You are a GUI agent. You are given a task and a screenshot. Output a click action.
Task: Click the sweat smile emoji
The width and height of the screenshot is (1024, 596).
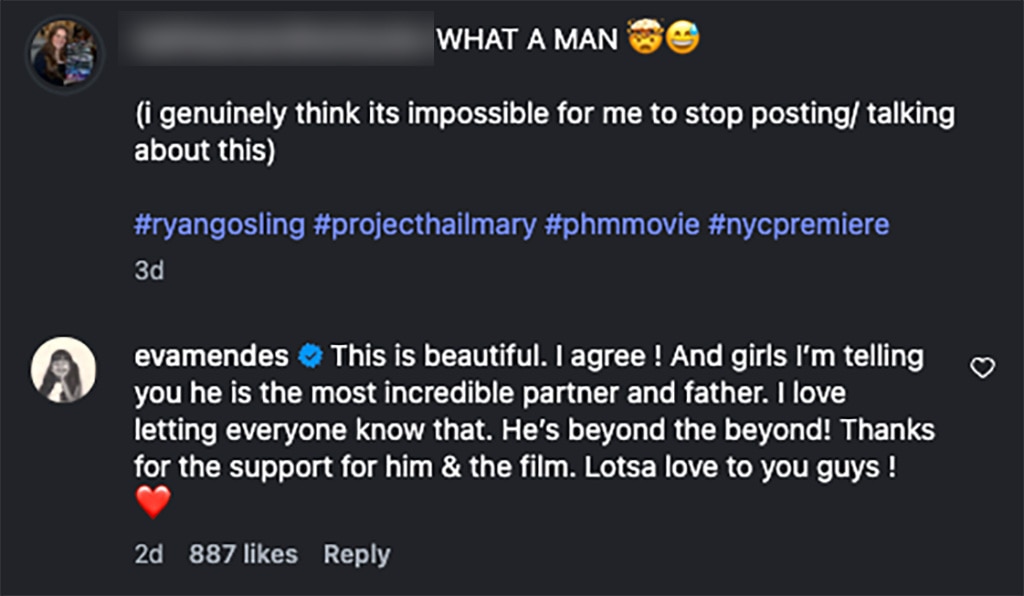683,40
